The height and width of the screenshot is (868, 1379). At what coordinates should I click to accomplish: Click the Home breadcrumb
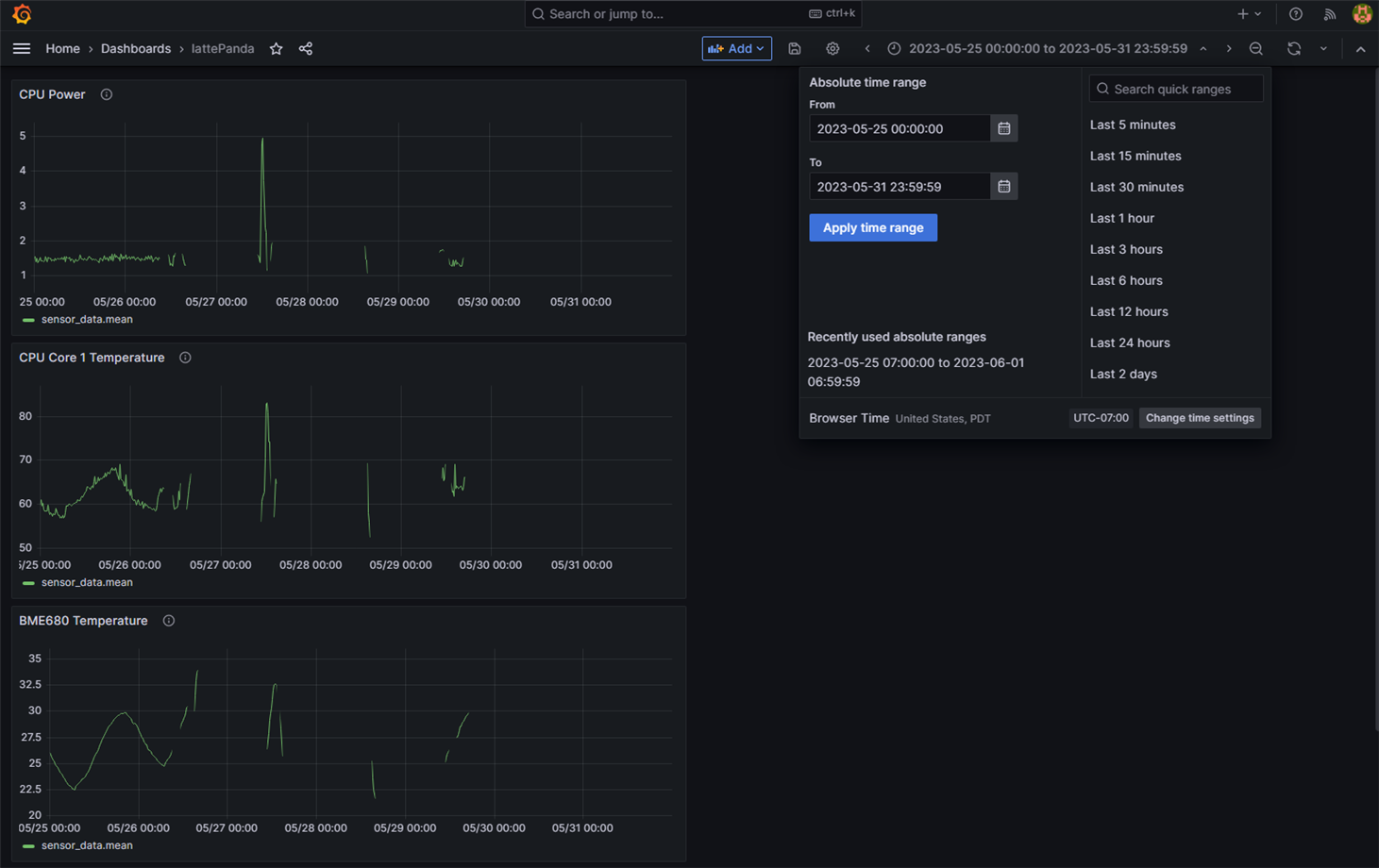point(62,49)
